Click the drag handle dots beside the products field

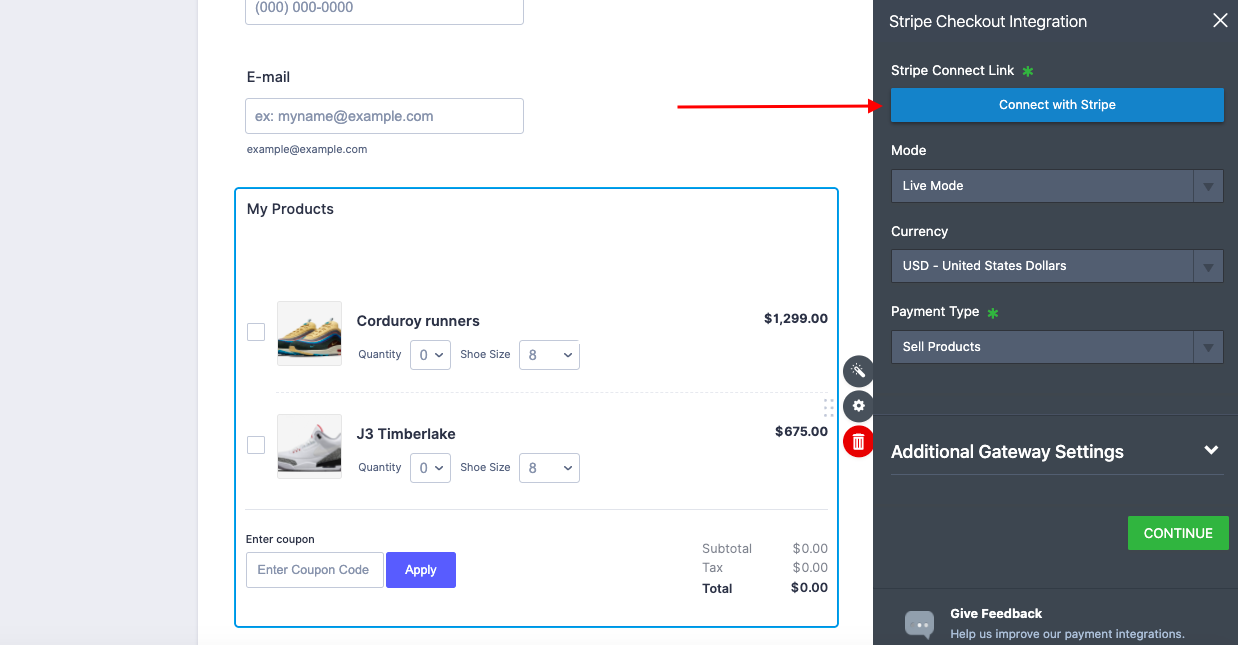(829, 407)
